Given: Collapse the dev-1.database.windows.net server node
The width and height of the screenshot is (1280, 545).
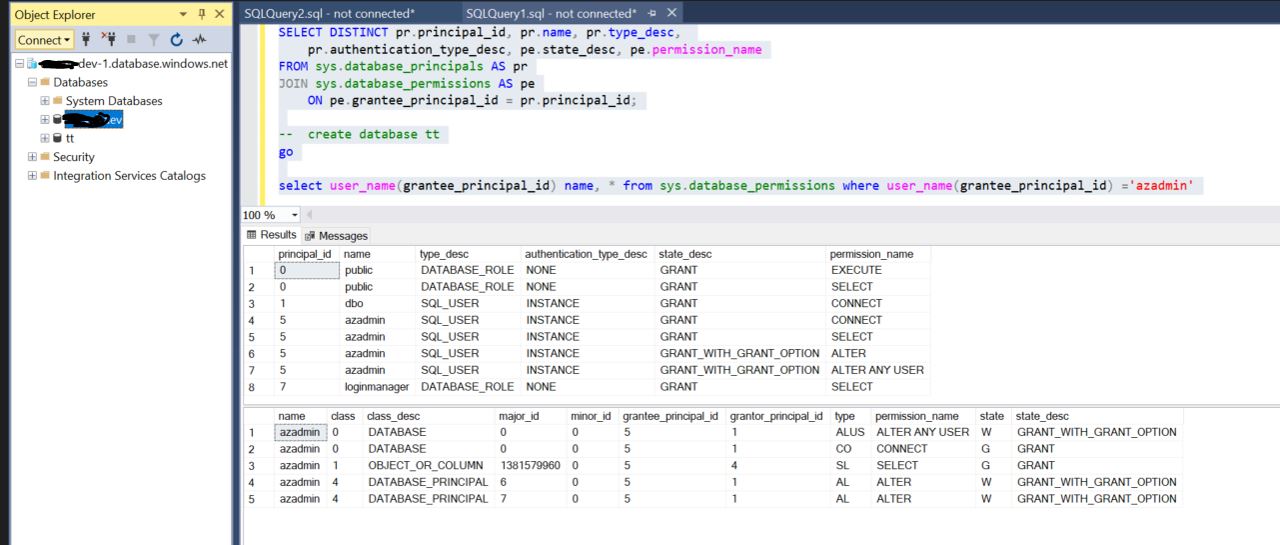Looking at the screenshot, I should pyautogui.click(x=19, y=64).
